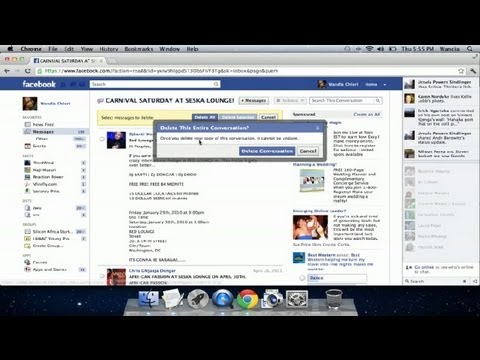Click the Facebook logo
Image resolution: width=480 pixels, height=360 pixels.
click(x=39, y=84)
